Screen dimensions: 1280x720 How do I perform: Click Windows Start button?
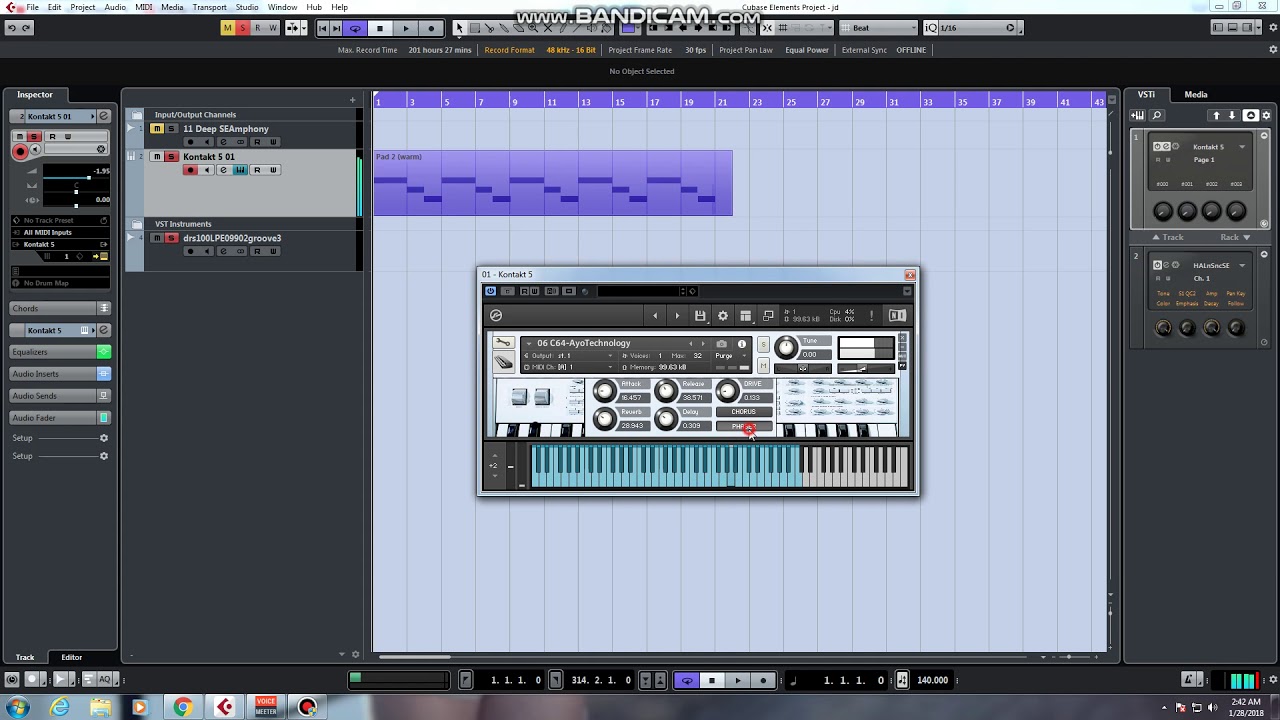[17, 707]
